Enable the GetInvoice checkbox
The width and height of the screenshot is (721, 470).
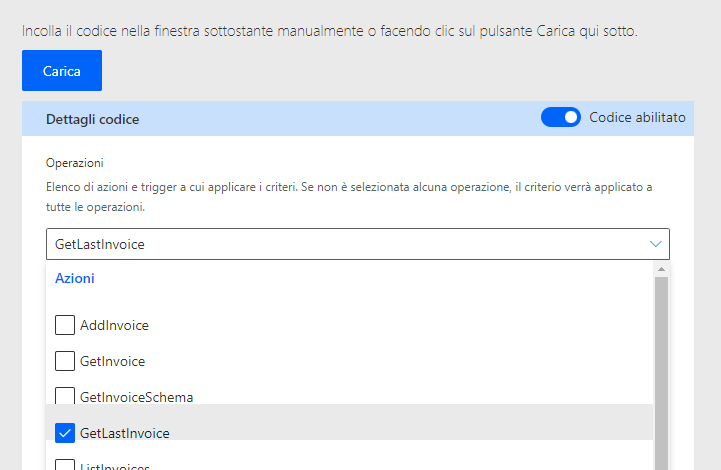(64, 361)
